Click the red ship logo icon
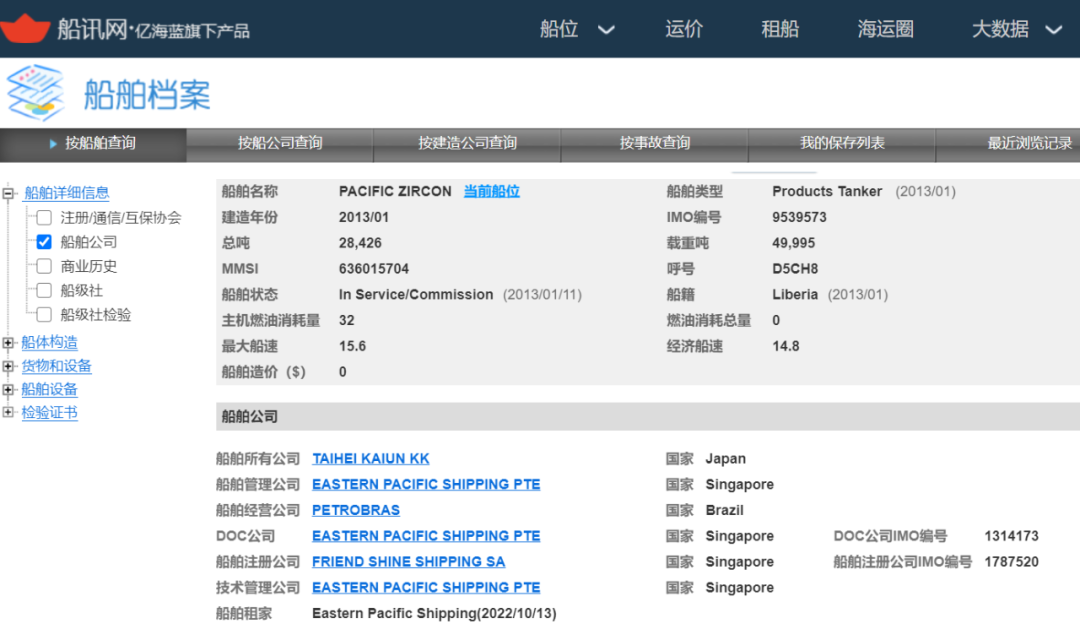The width and height of the screenshot is (1080, 640). tap(25, 28)
